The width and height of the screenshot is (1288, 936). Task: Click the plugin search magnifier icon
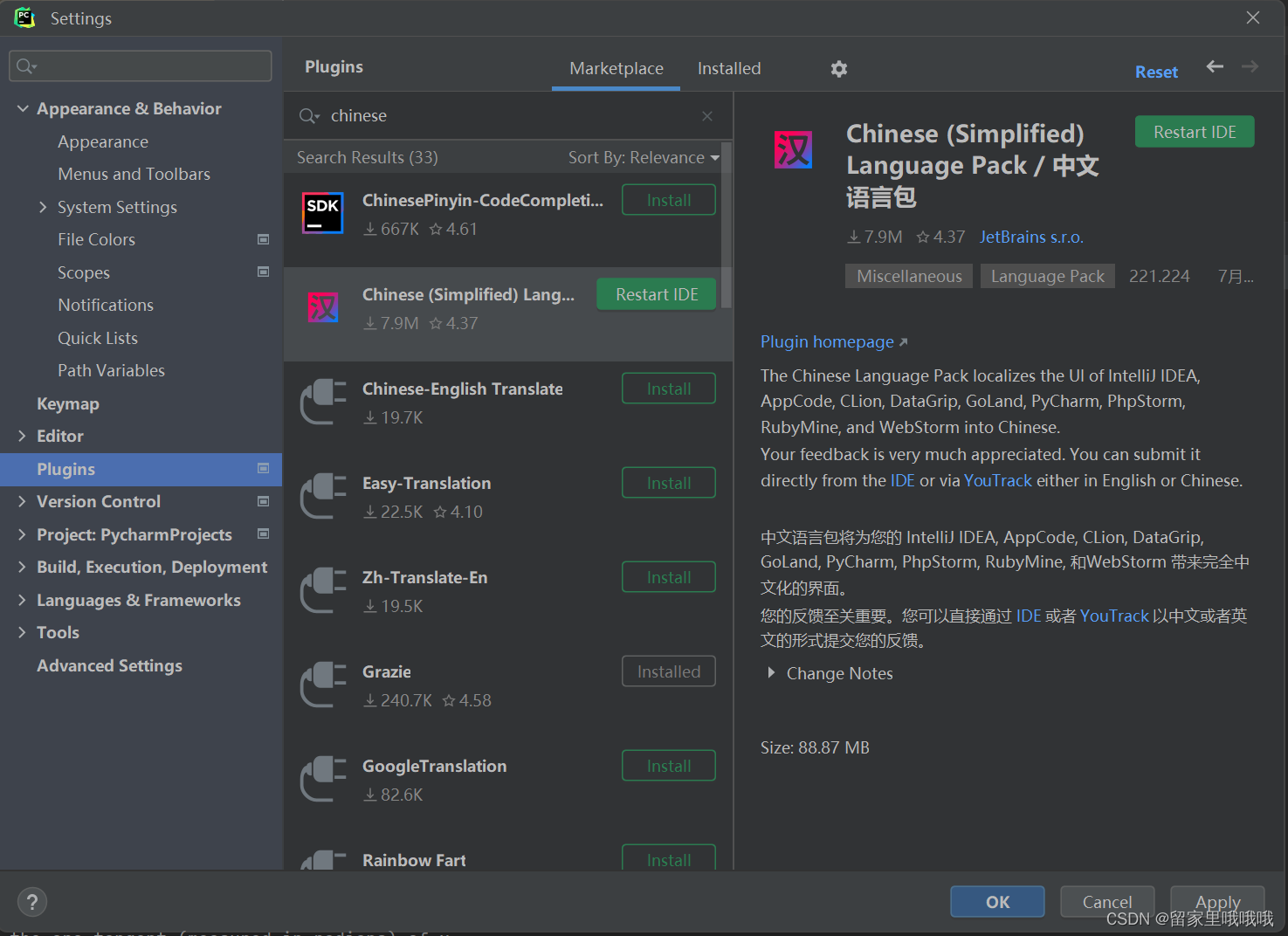309,116
